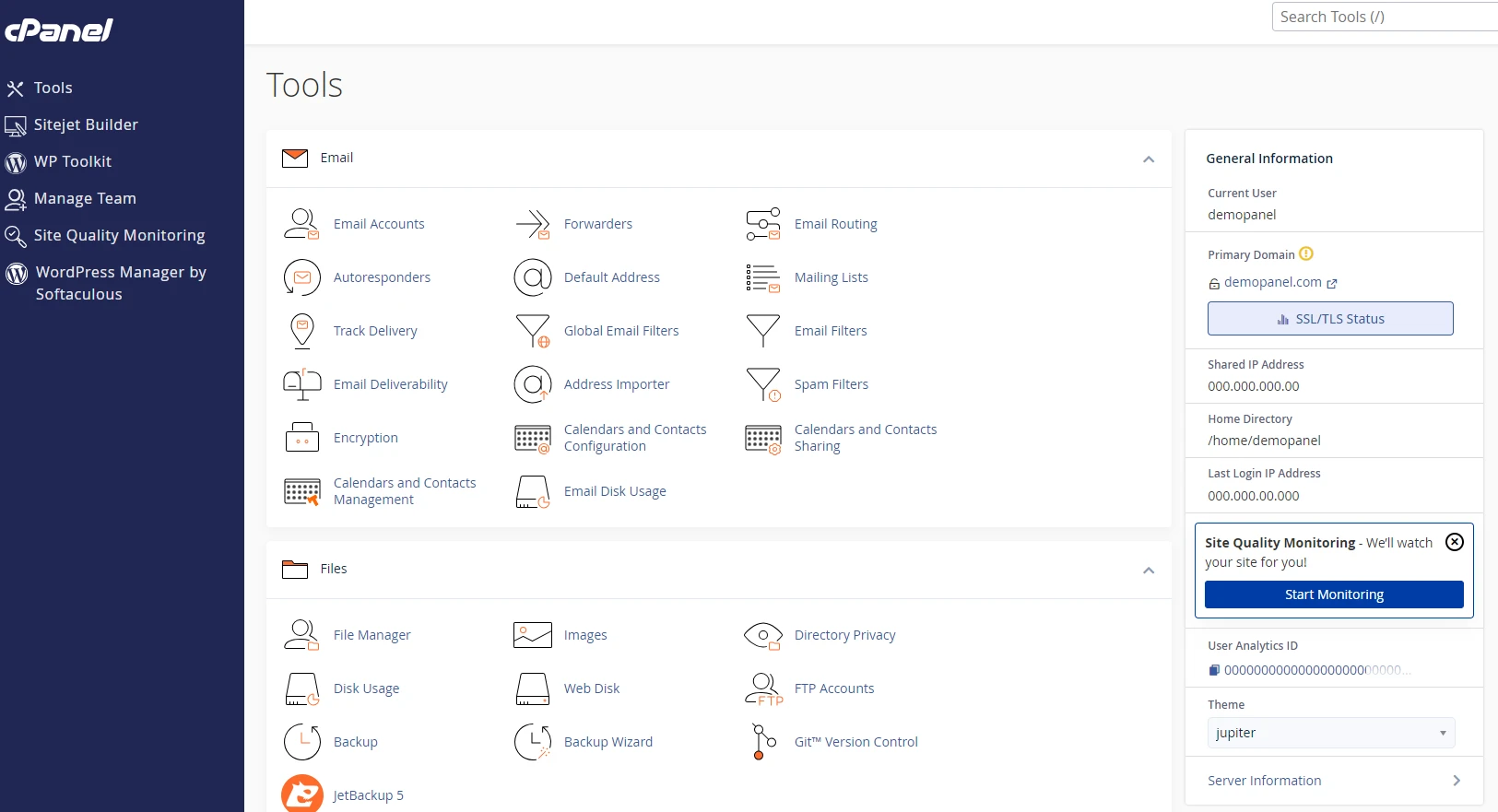Screen dimensions: 1498x812
Task: Copy the User Analytics ID icon
Action: 1214,670
